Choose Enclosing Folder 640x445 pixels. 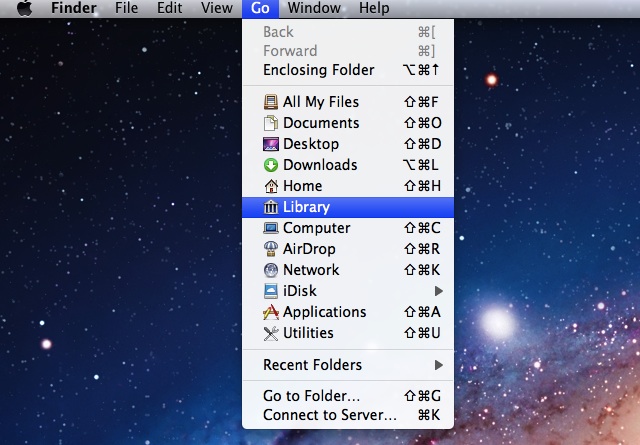pos(348,70)
